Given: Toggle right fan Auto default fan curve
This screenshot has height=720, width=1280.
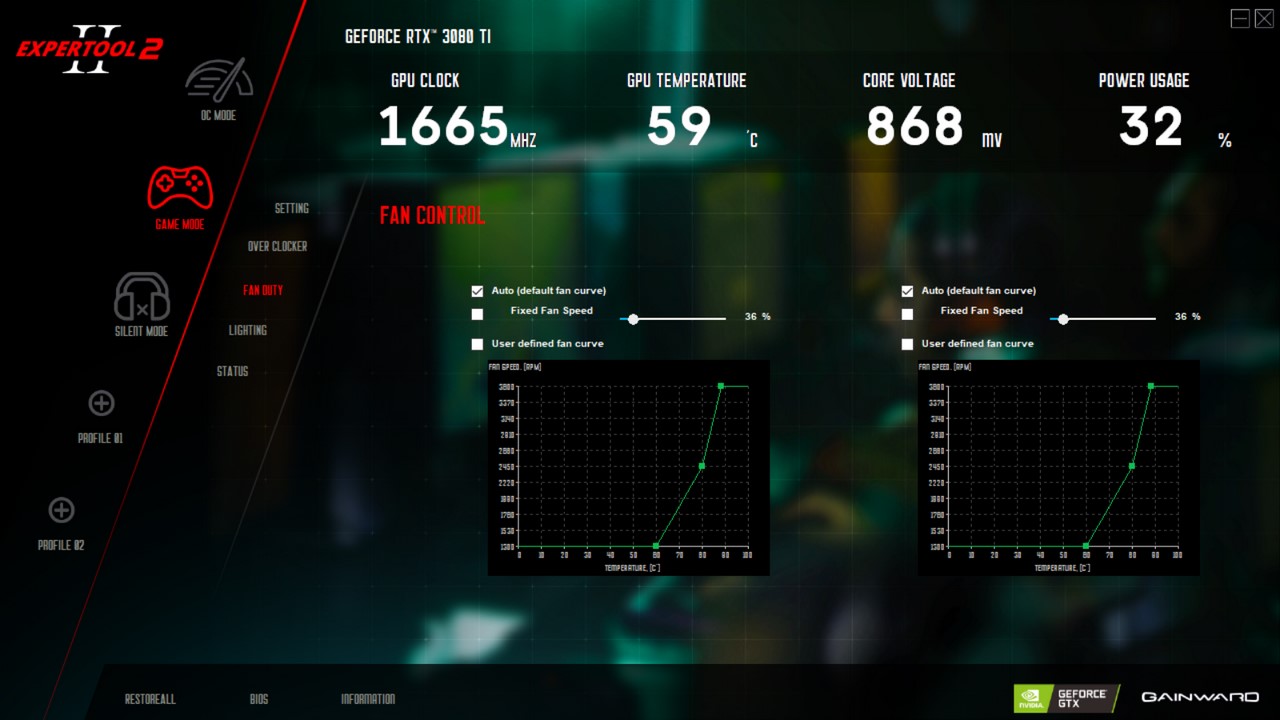Looking at the screenshot, I should pyautogui.click(x=907, y=291).
